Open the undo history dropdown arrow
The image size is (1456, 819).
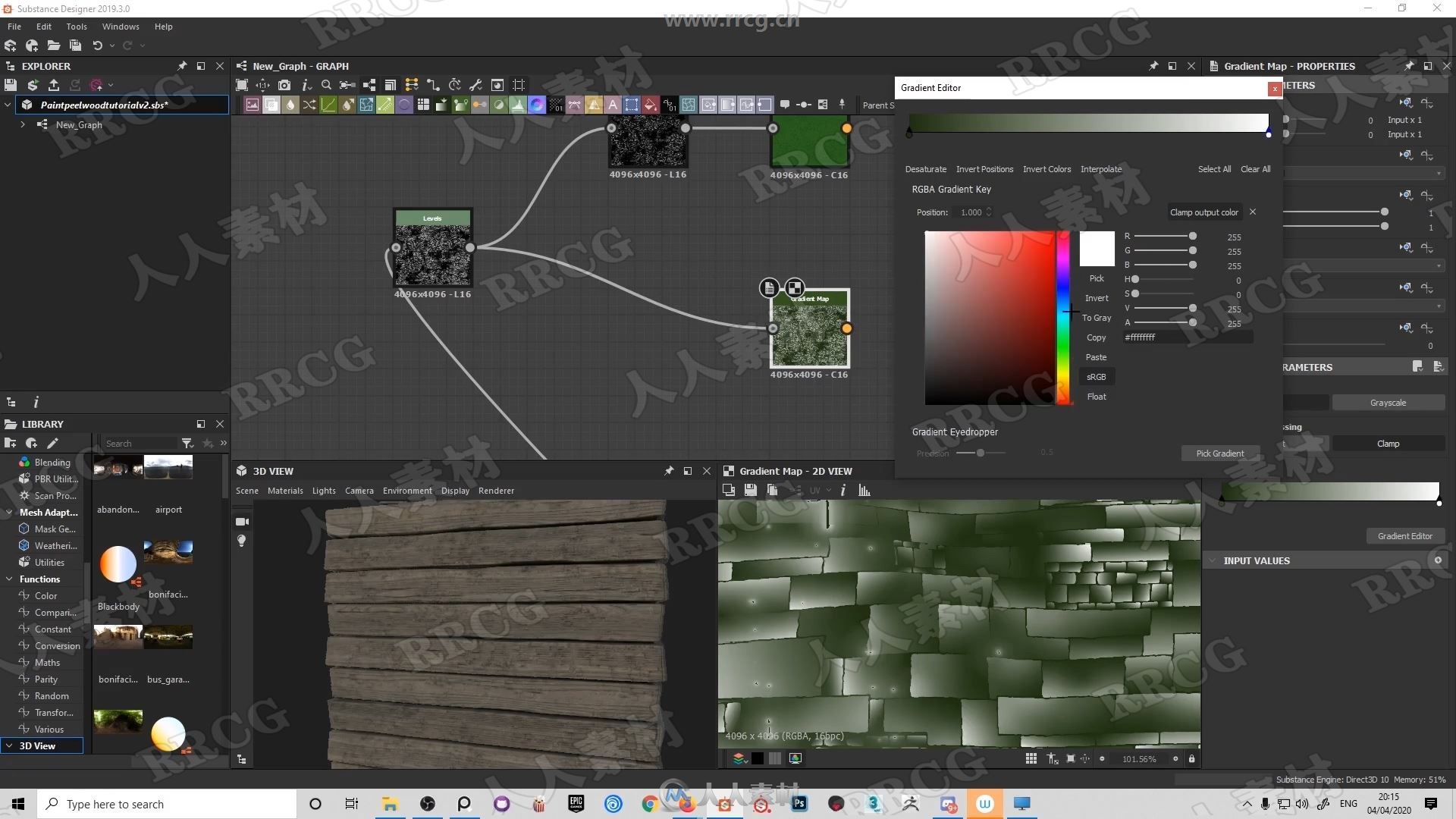coord(112,45)
